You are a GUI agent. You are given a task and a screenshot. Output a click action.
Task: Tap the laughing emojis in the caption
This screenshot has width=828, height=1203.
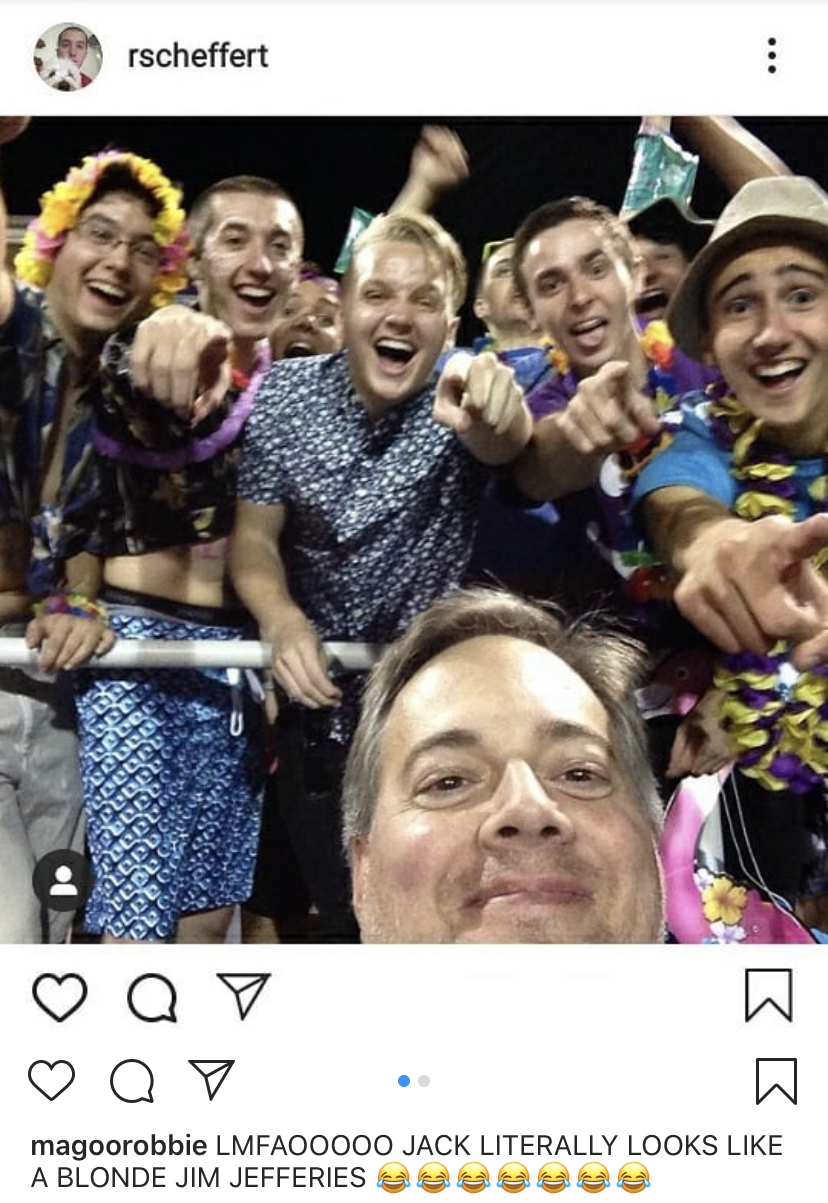(x=513, y=1178)
